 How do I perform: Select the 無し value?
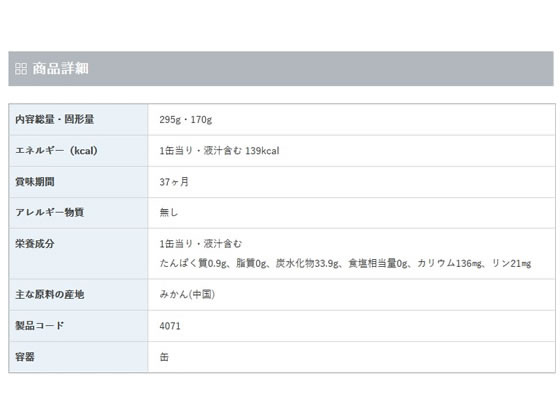click(x=169, y=212)
